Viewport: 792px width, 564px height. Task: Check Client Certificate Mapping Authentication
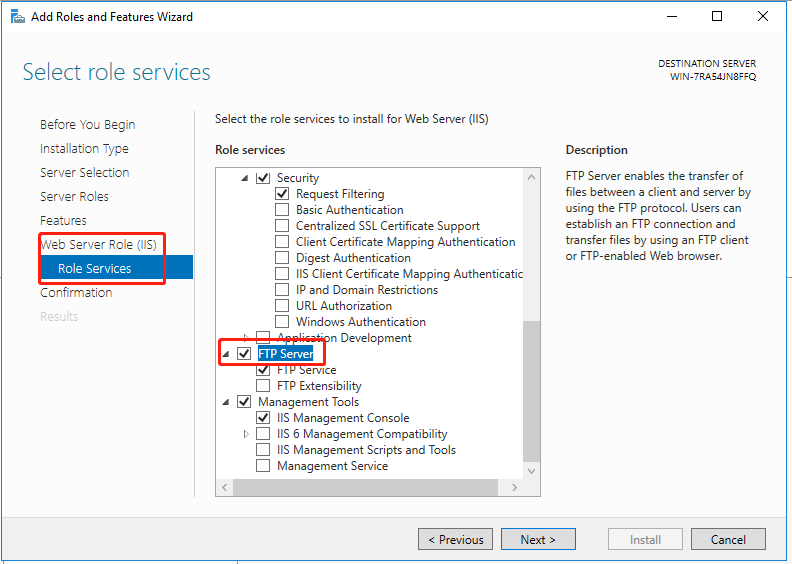[x=282, y=242]
